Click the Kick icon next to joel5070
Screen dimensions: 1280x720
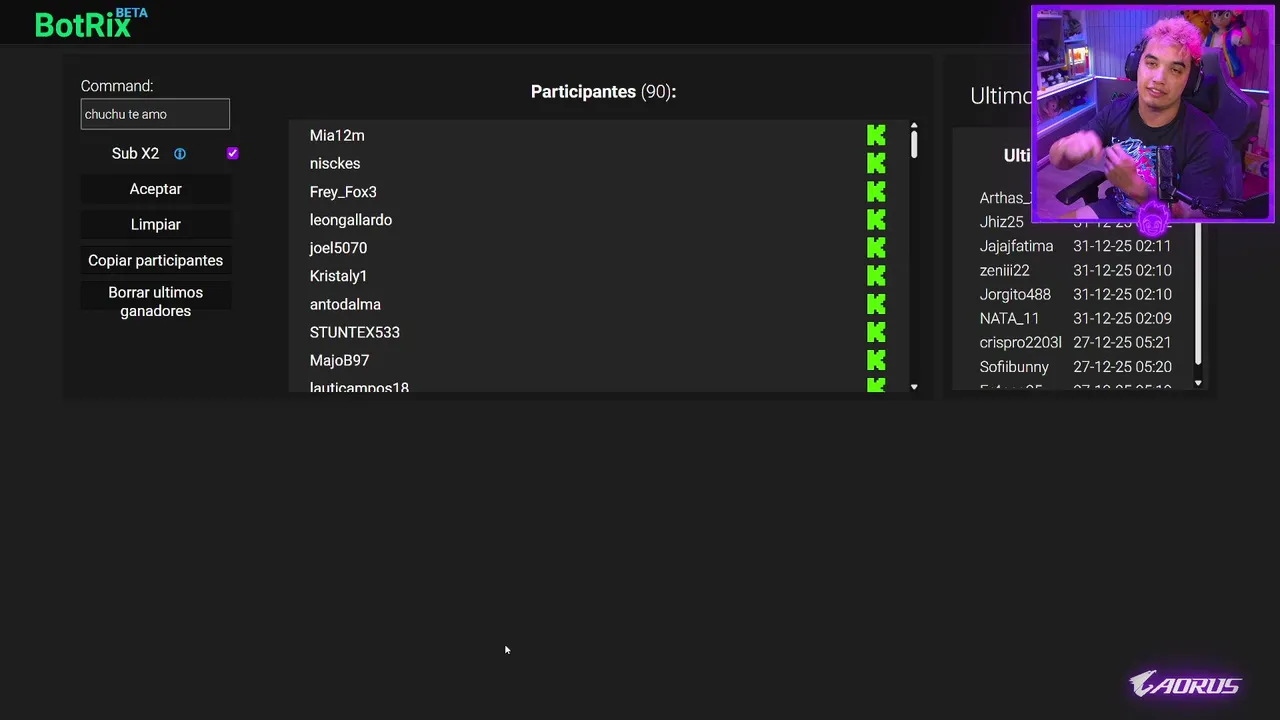876,247
